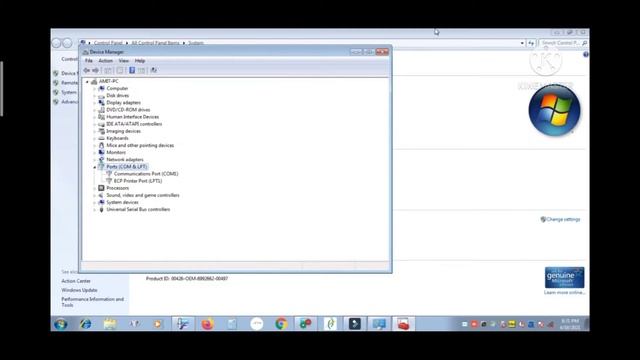Open Google Chrome from the taskbar
640x360 pixels.
coord(281,324)
